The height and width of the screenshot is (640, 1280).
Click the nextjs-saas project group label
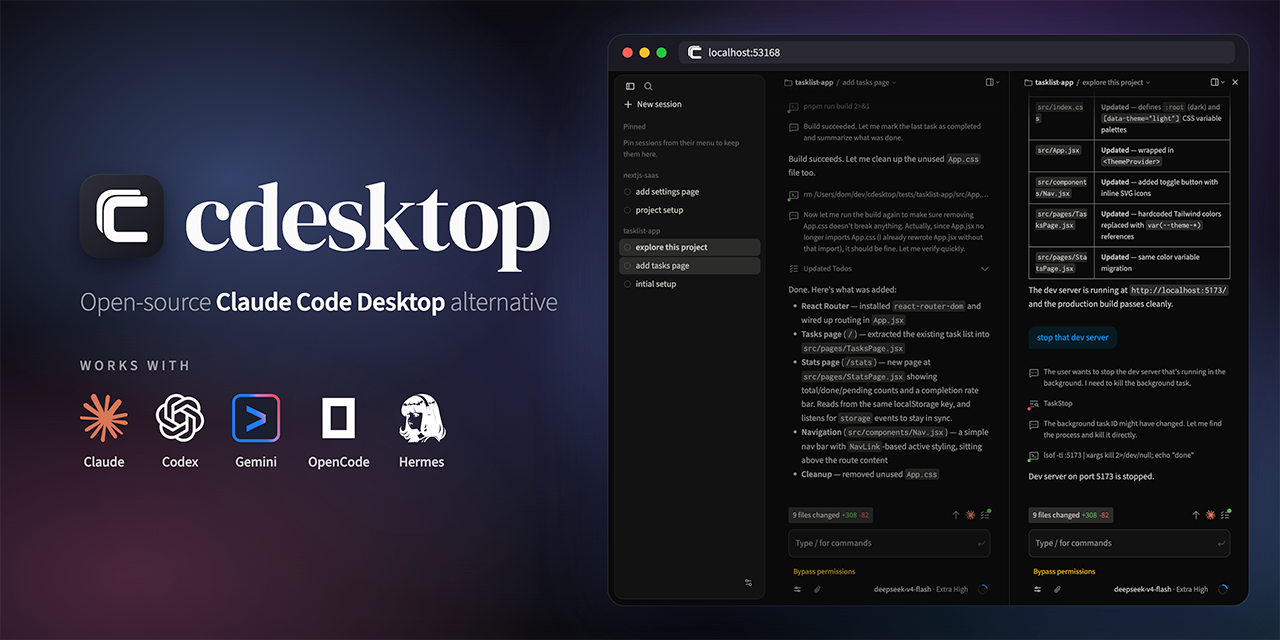[x=641, y=175]
